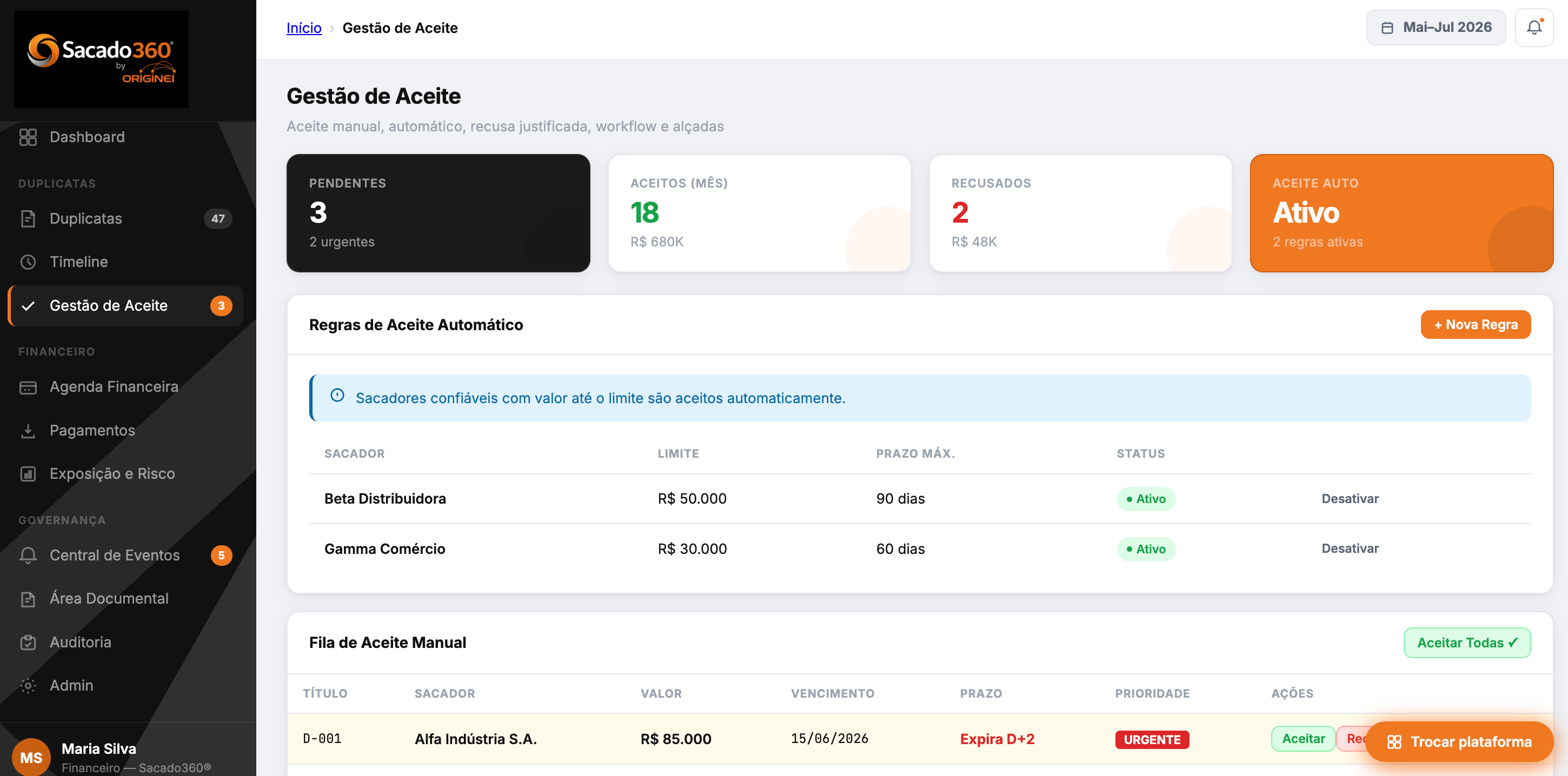The image size is (1568, 776).
Task: Deactivate the Beta Distribuidora rule
Action: [x=1350, y=499]
